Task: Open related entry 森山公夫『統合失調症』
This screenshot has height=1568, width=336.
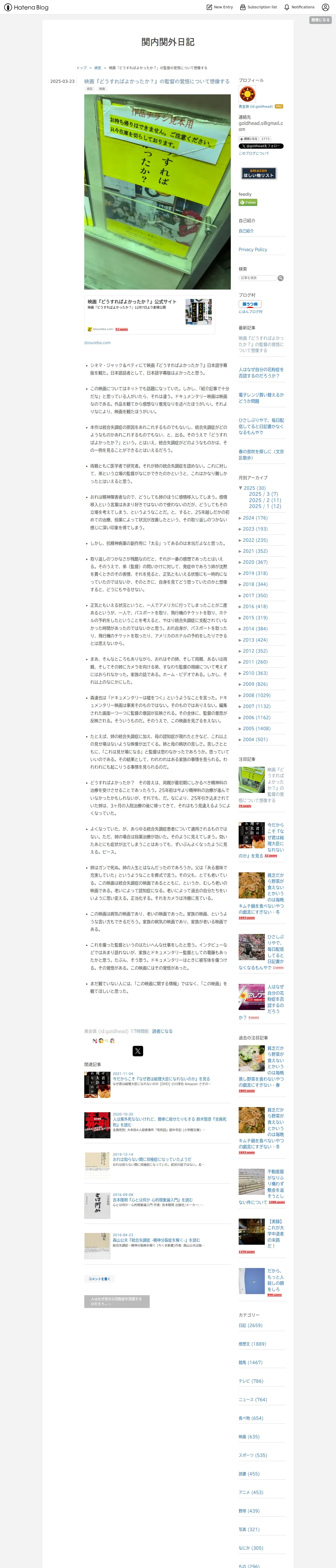Action: 156,1240
